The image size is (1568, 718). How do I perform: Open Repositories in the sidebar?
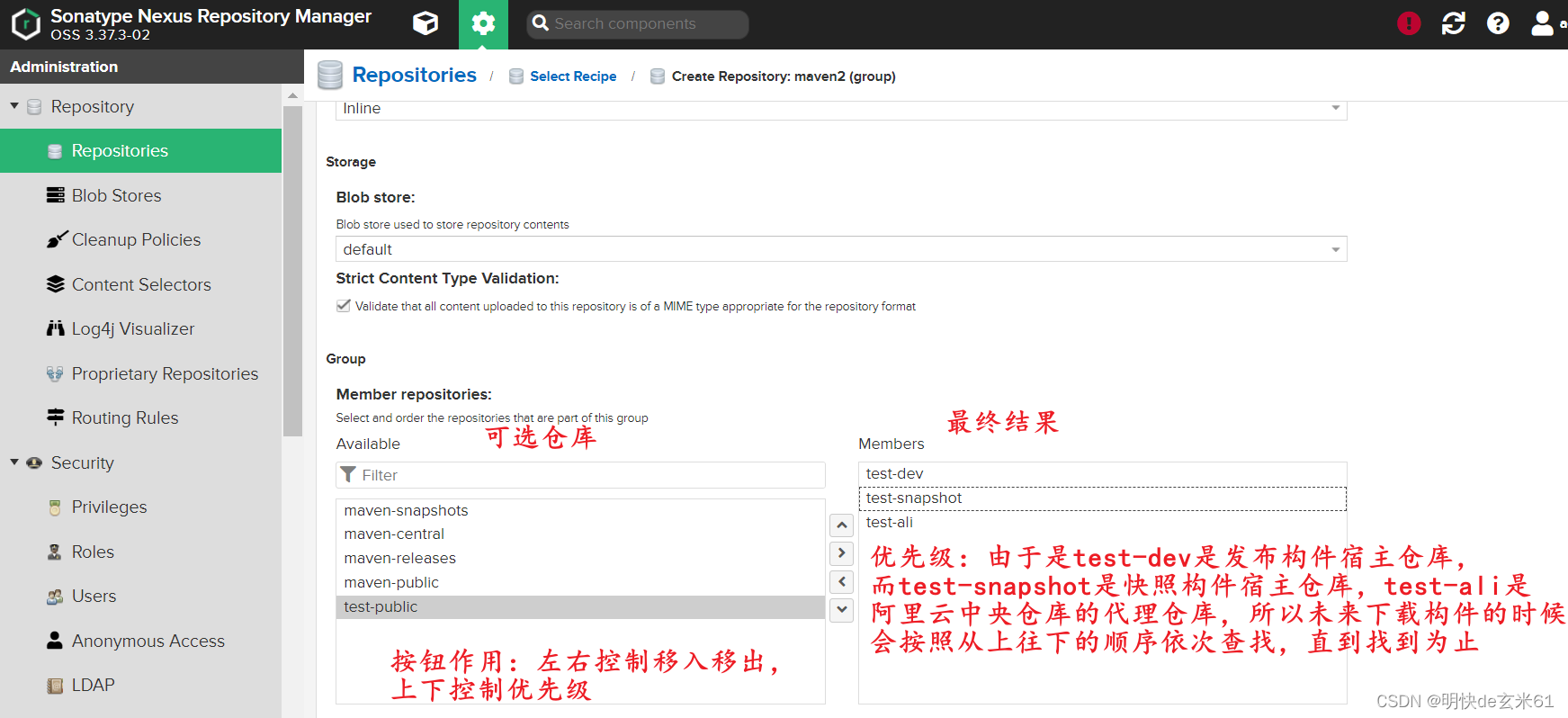pos(141,150)
